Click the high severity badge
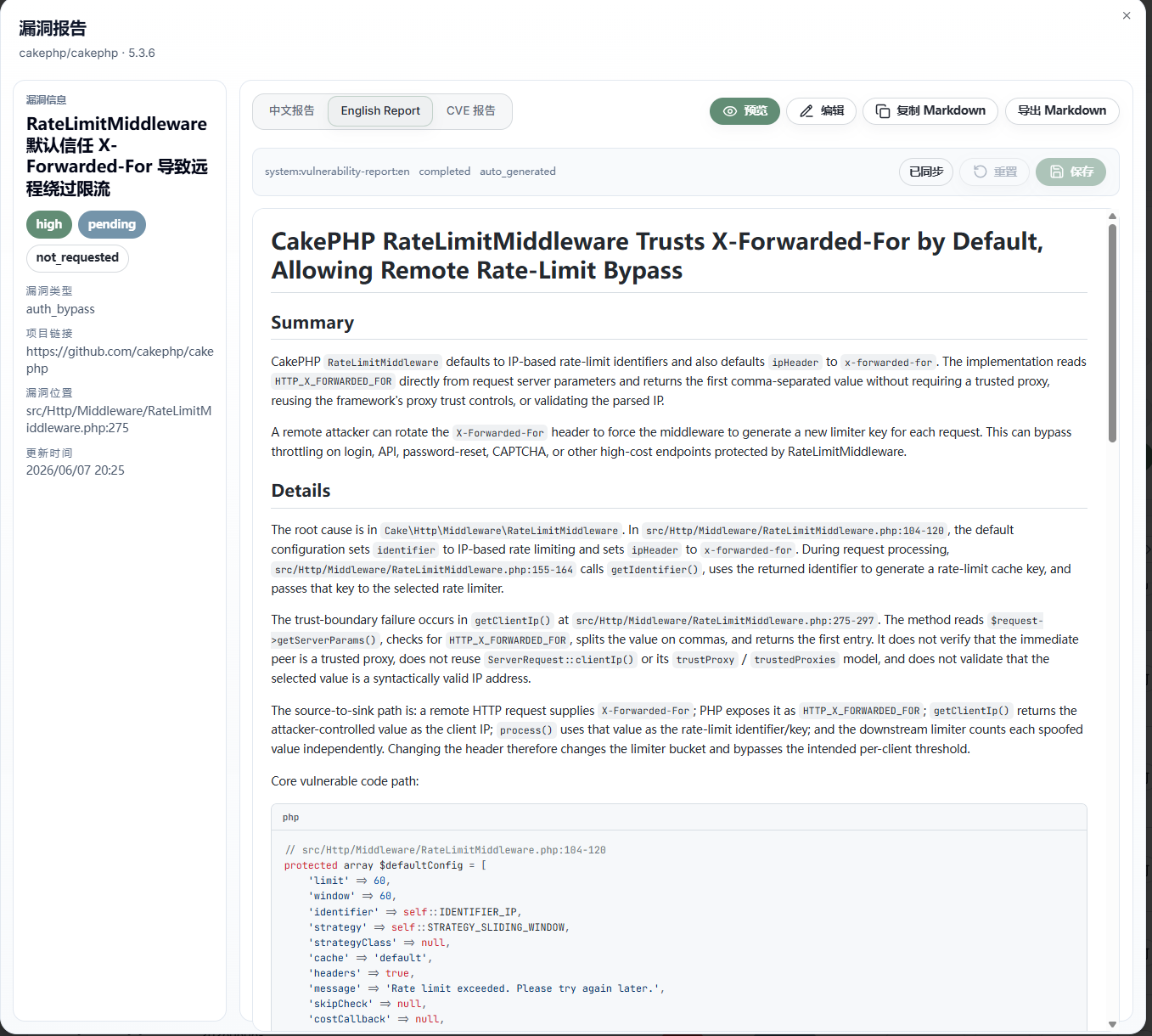 tap(49, 224)
